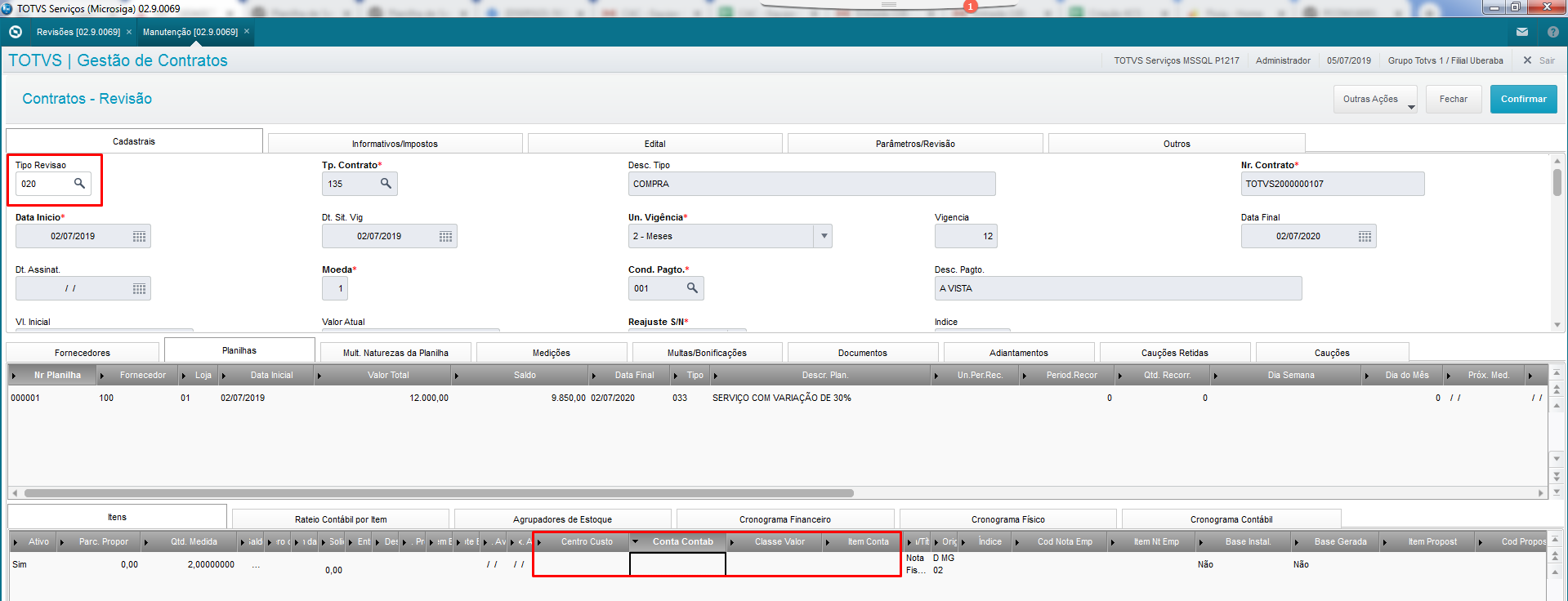Open the Adiantamentos tab
Viewport: 1568px width, 601px height.
tap(1018, 353)
